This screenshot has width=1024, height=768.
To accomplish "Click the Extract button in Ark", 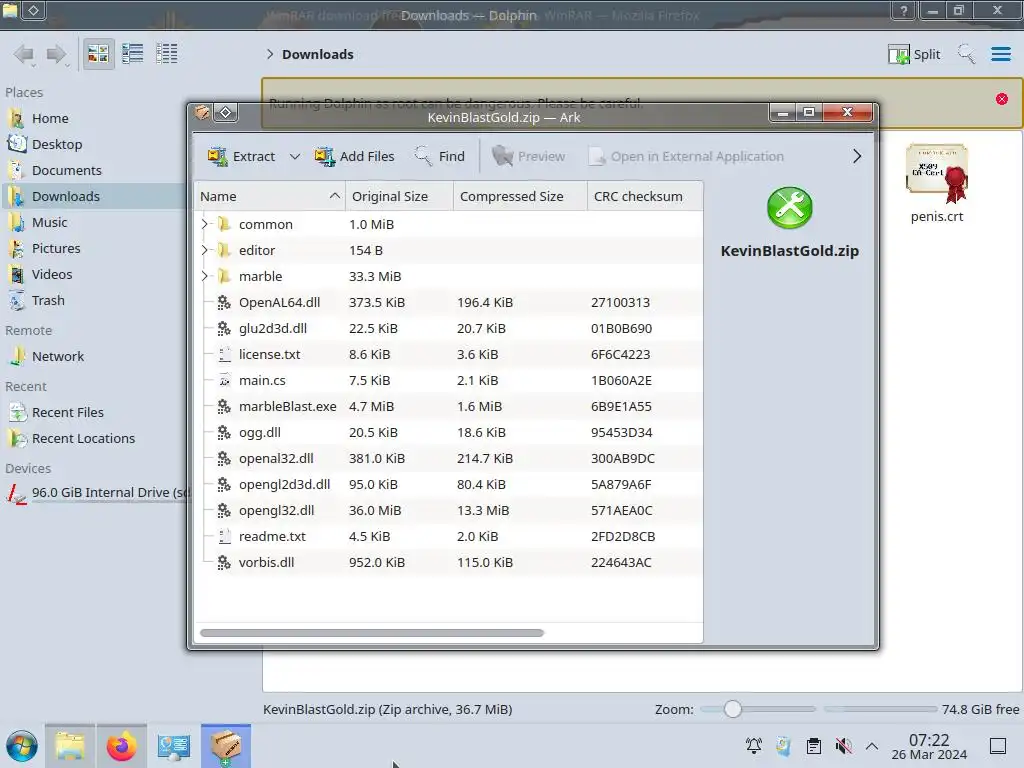I will pos(241,157).
